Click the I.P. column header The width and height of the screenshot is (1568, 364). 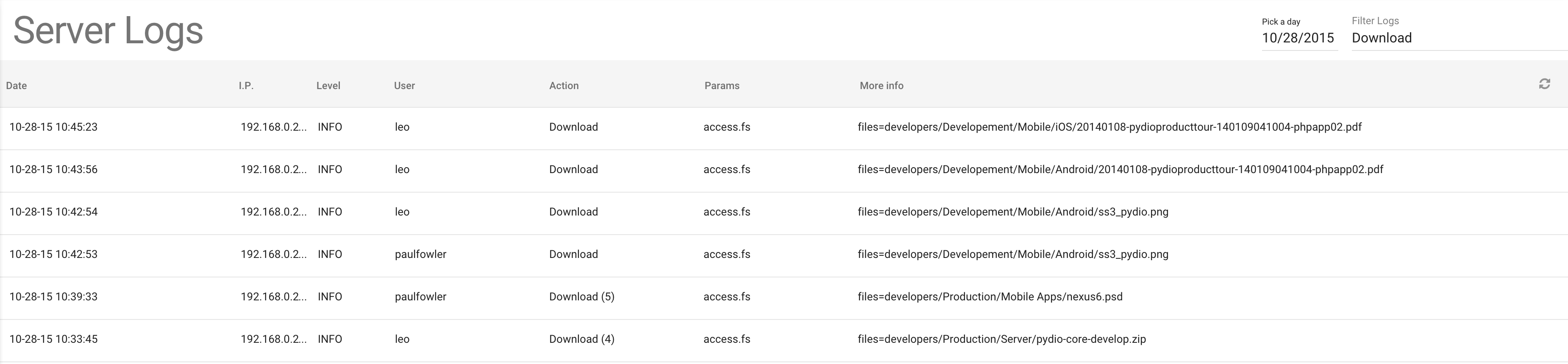[x=246, y=85]
